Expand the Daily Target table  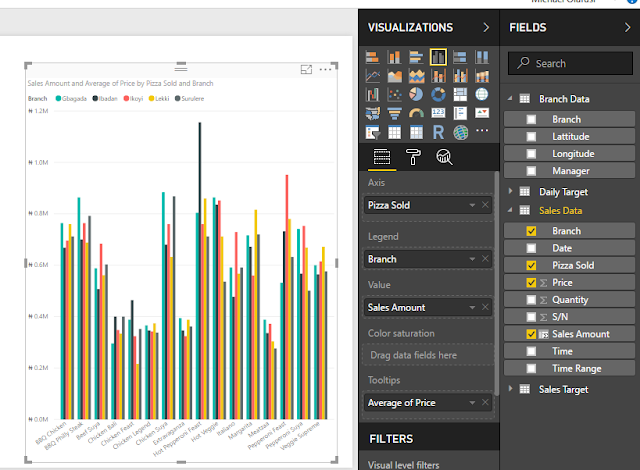click(x=510, y=191)
